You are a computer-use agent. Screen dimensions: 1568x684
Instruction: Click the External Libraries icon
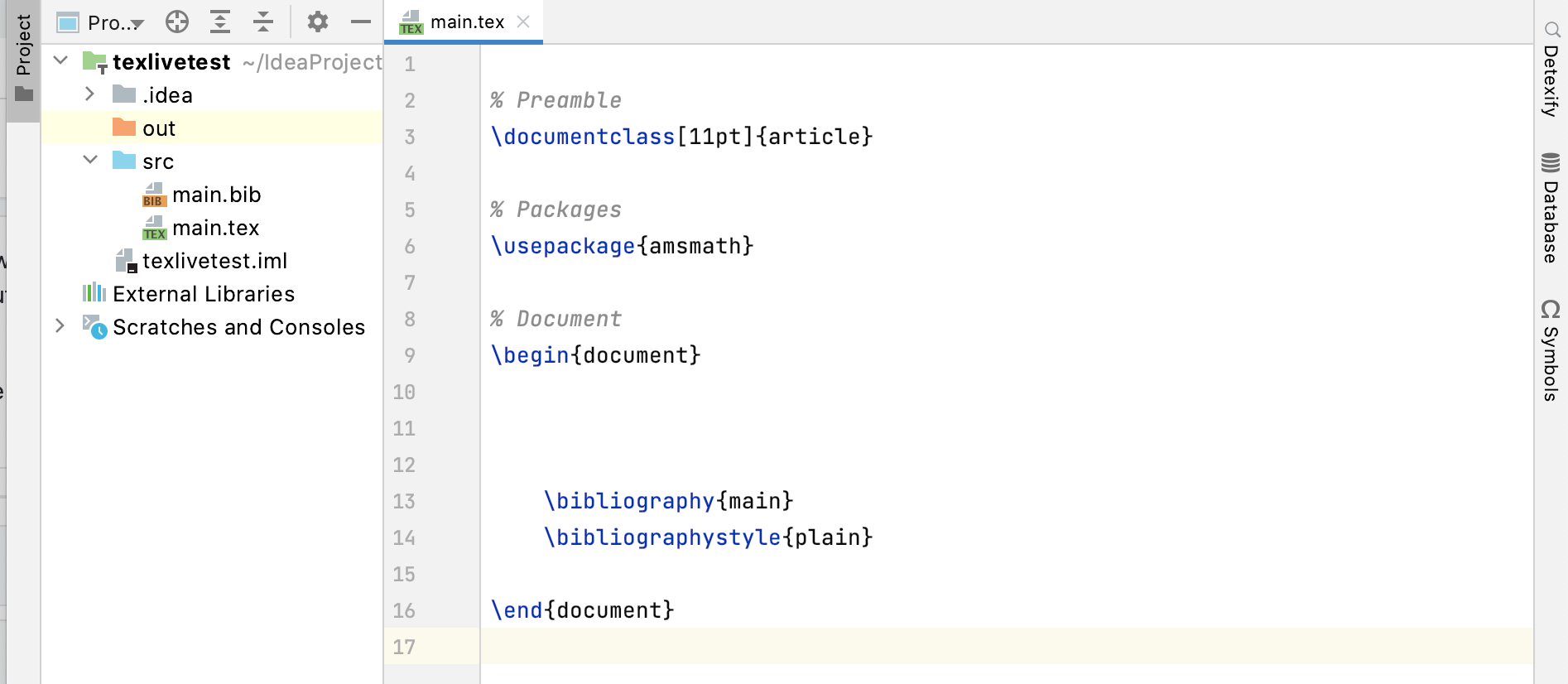[94, 292]
